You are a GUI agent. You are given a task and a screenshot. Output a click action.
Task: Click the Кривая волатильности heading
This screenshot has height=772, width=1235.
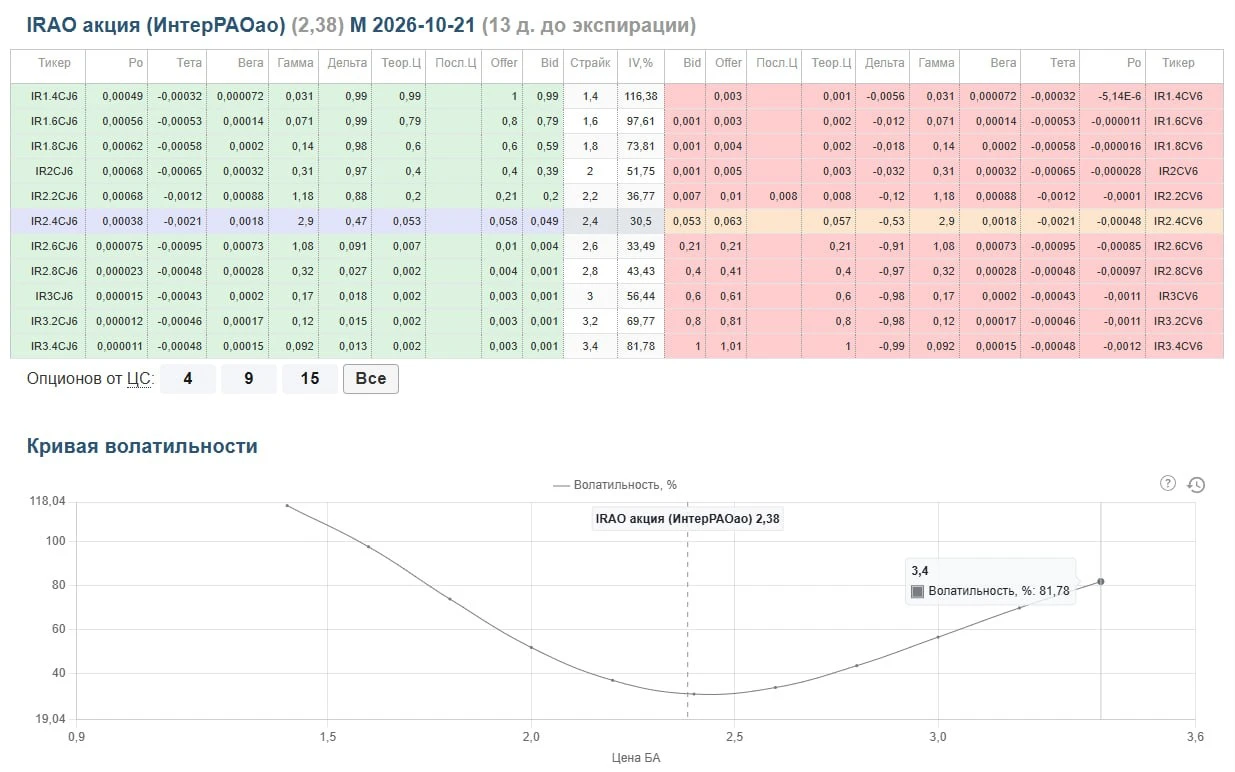coord(142,446)
